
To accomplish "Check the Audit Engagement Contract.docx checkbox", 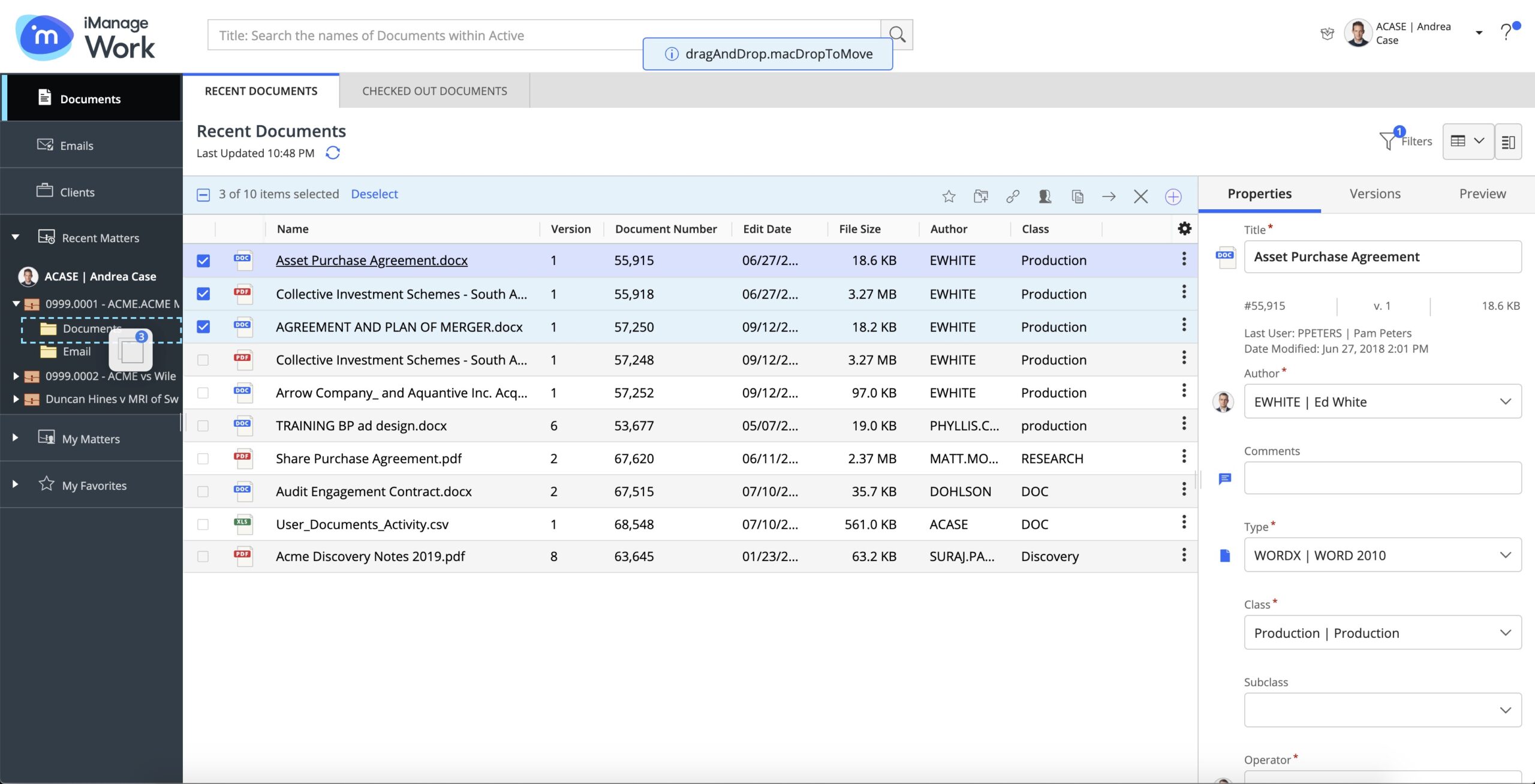I will (x=203, y=491).
